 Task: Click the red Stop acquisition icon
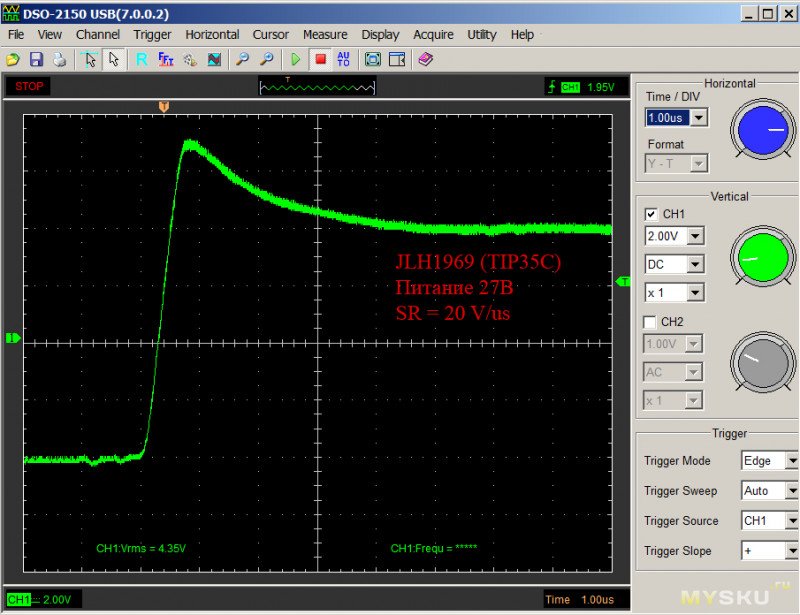[321, 60]
